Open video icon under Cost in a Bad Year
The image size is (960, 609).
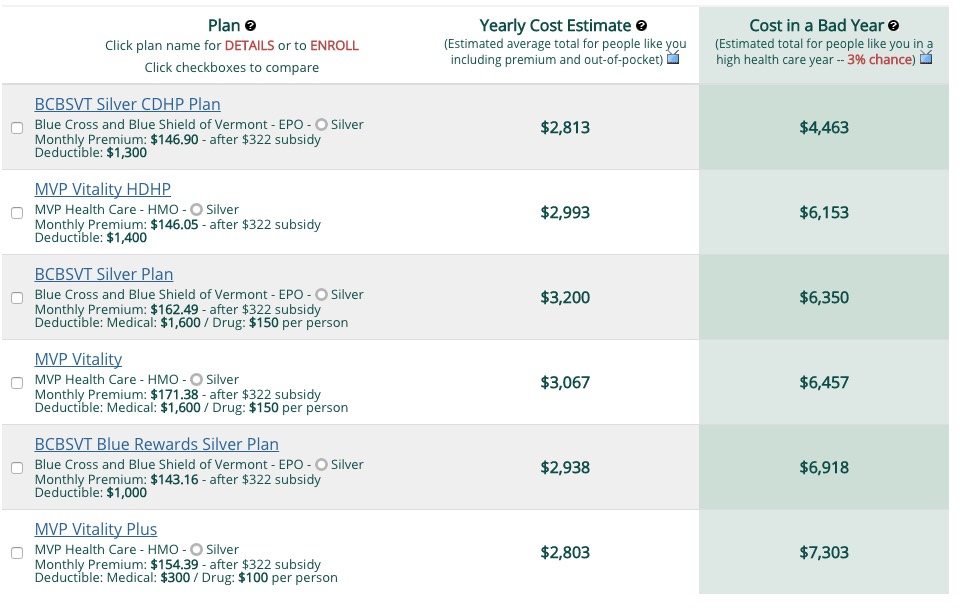point(926,59)
